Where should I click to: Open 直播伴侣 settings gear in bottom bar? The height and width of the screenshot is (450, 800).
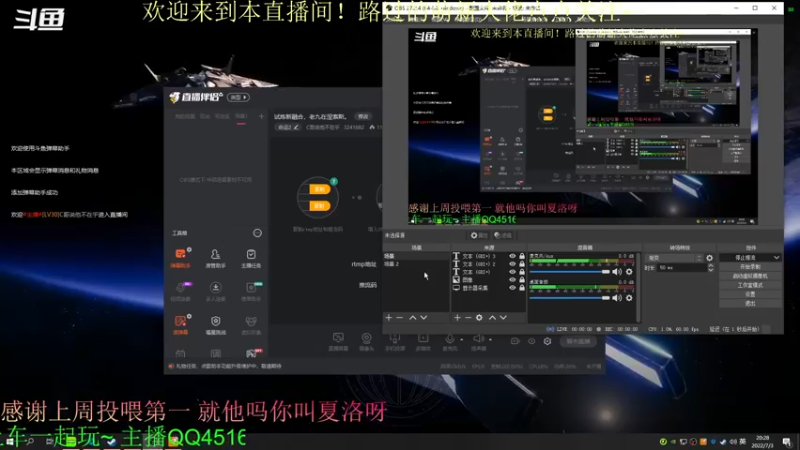[547, 341]
